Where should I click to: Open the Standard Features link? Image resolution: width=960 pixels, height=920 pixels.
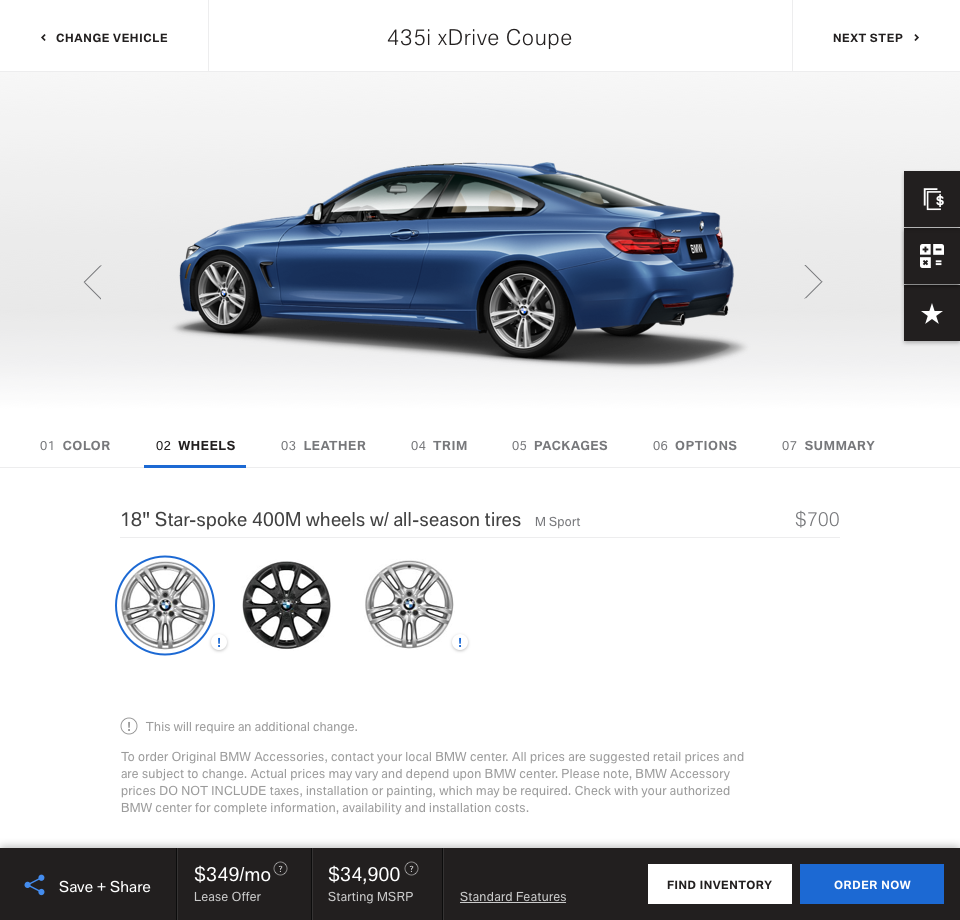[x=513, y=897]
